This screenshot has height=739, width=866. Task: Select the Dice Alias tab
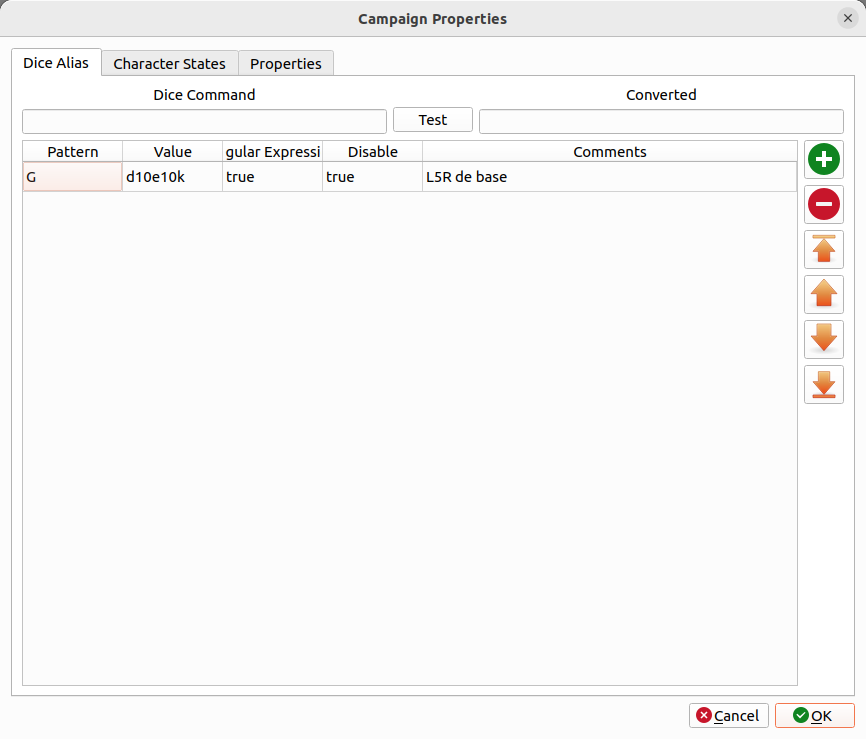coord(56,62)
